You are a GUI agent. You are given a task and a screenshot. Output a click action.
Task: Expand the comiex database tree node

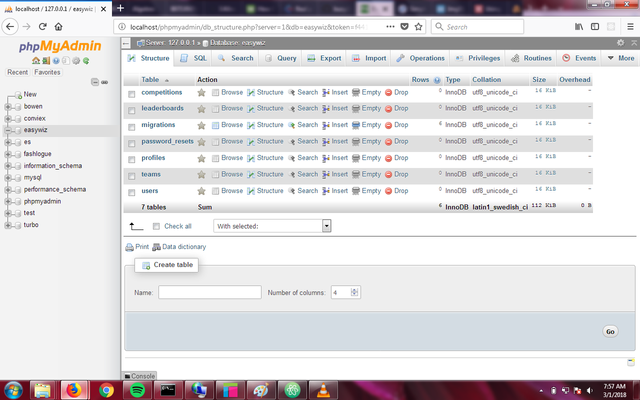(x=8, y=119)
